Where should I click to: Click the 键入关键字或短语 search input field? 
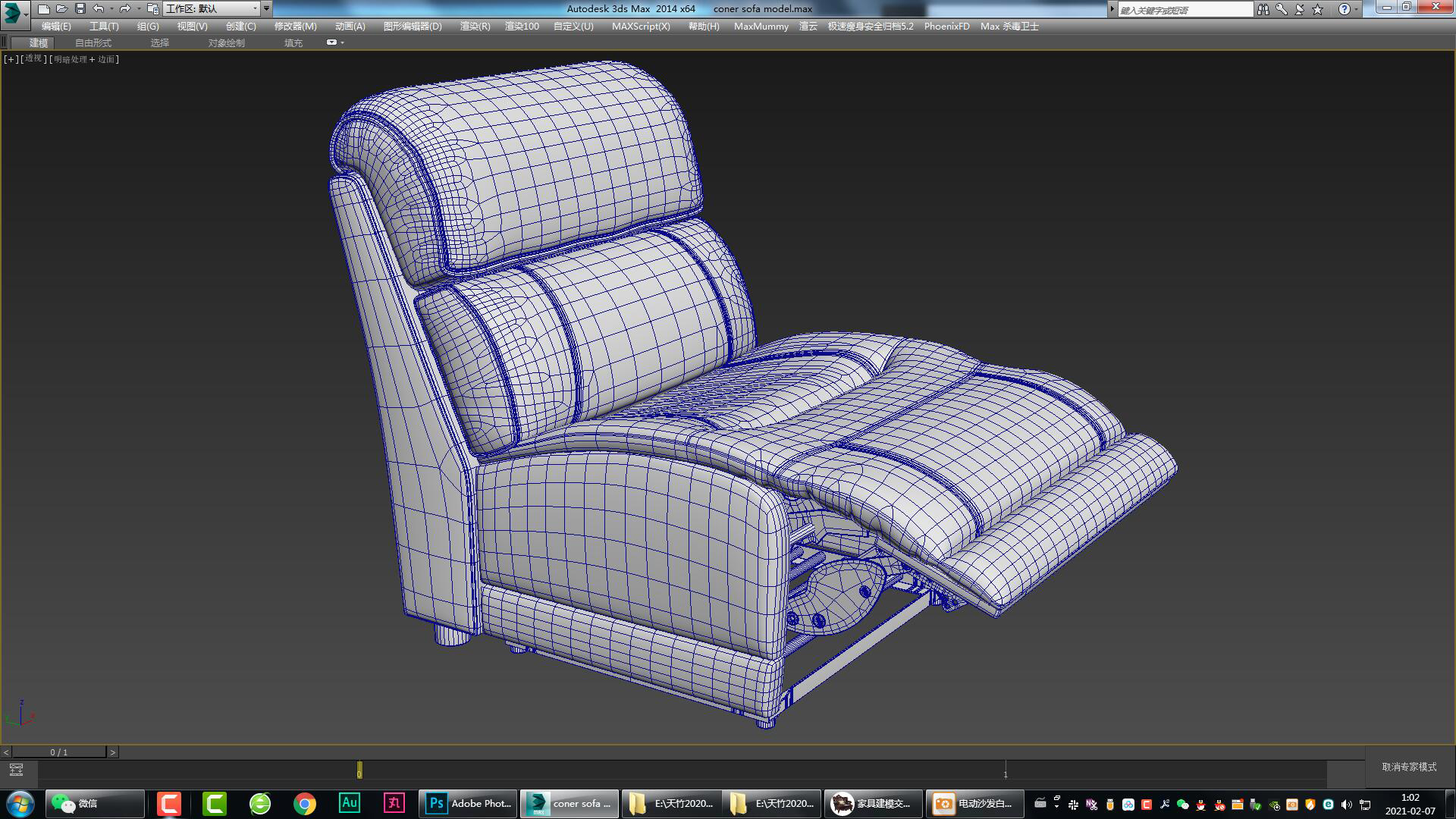pyautogui.click(x=1183, y=9)
